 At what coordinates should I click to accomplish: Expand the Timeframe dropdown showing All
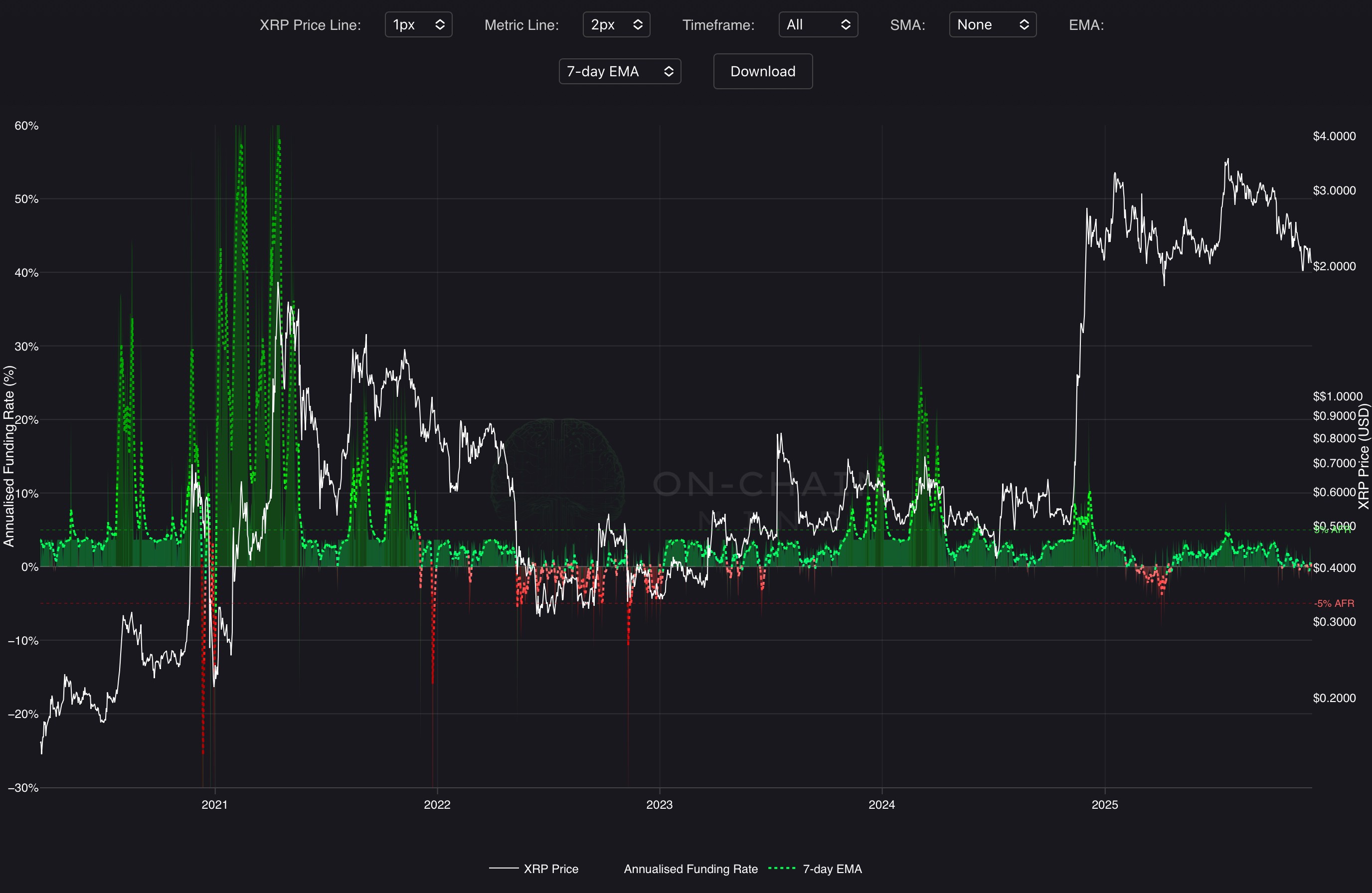point(818,25)
